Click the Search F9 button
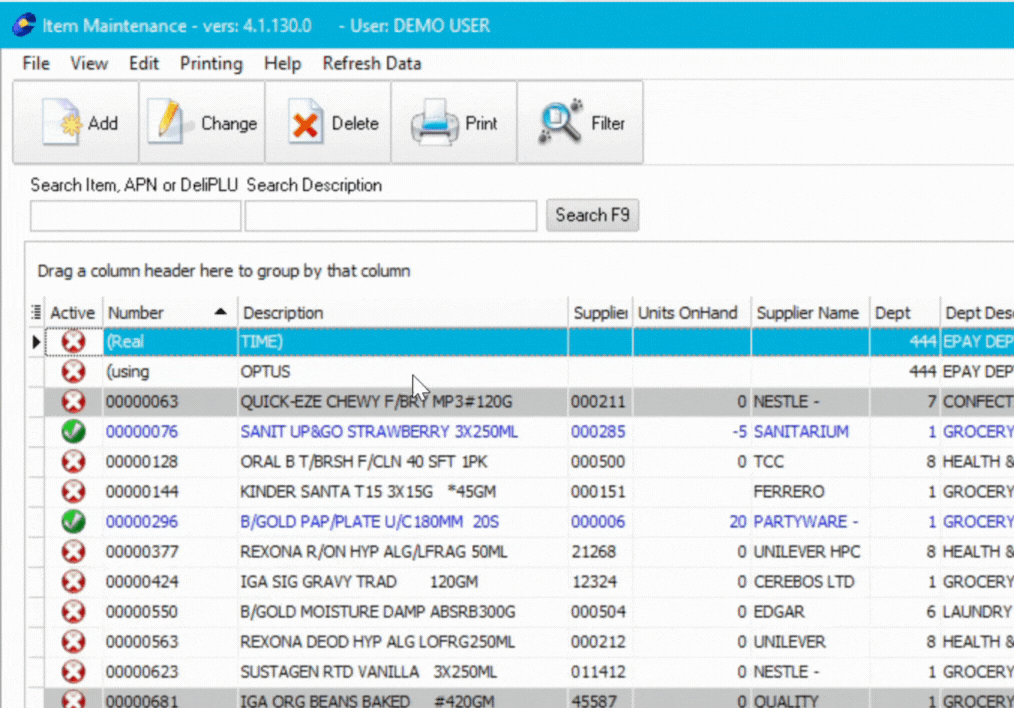 click(592, 215)
